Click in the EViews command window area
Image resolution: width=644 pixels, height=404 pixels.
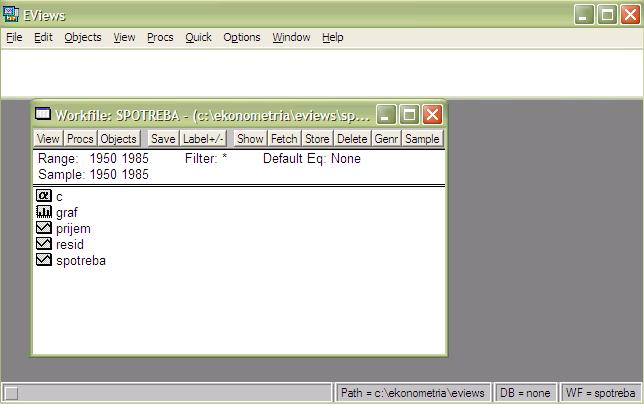(320, 72)
